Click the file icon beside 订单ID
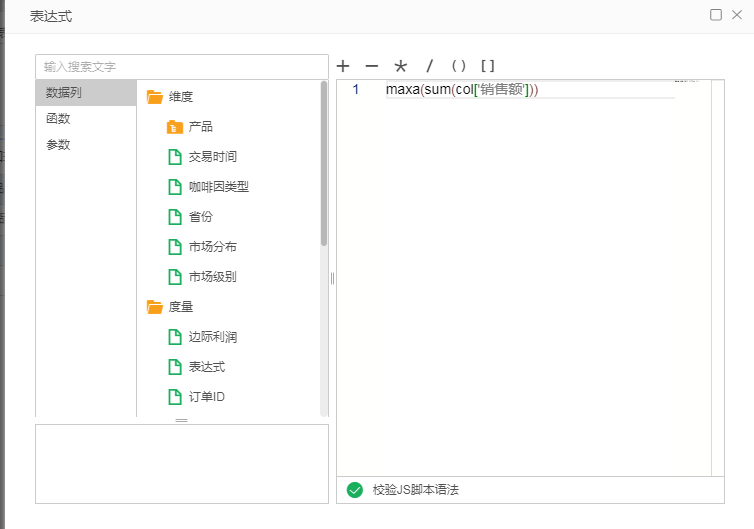 point(175,397)
